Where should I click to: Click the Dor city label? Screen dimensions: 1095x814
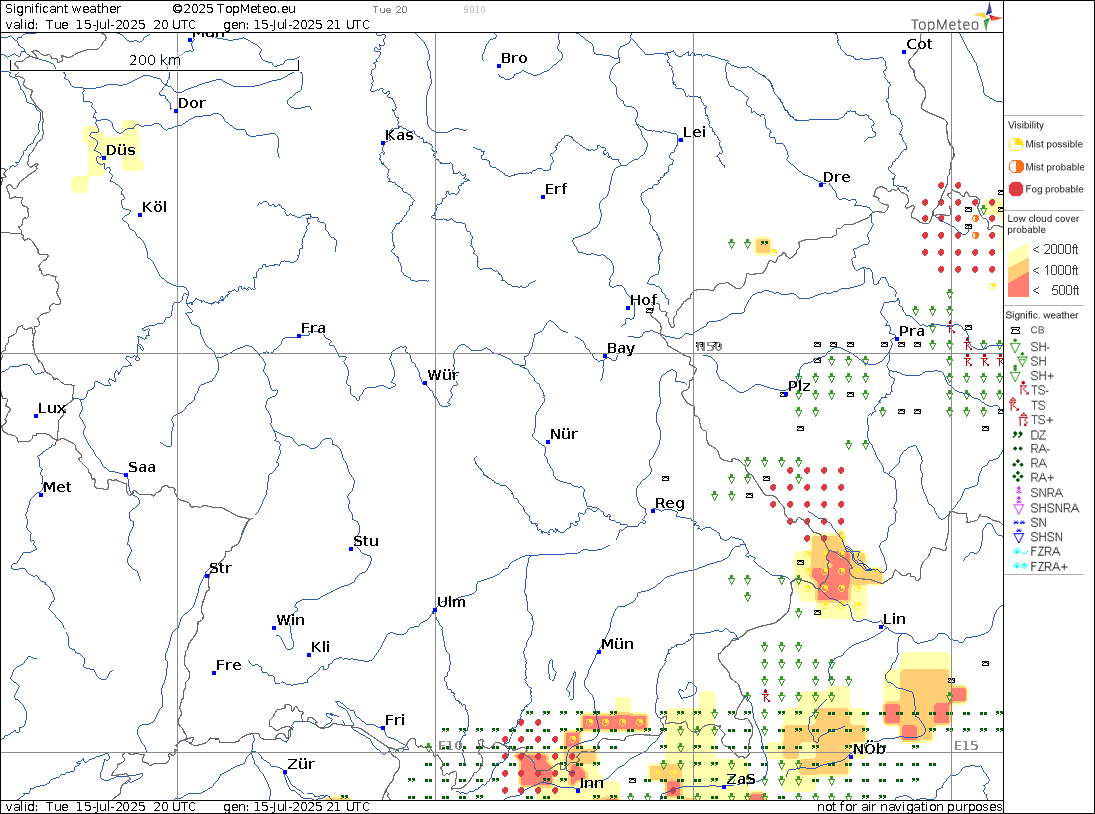click(192, 103)
